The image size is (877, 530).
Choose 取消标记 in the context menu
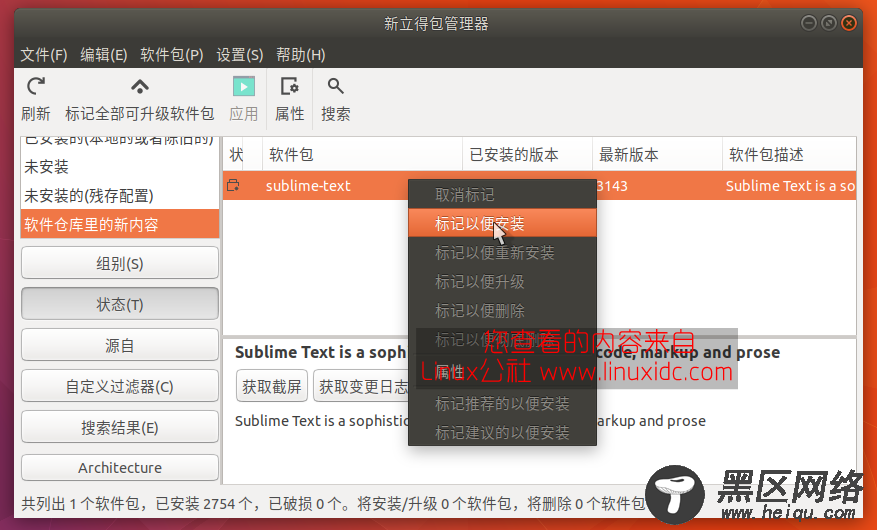(502, 195)
